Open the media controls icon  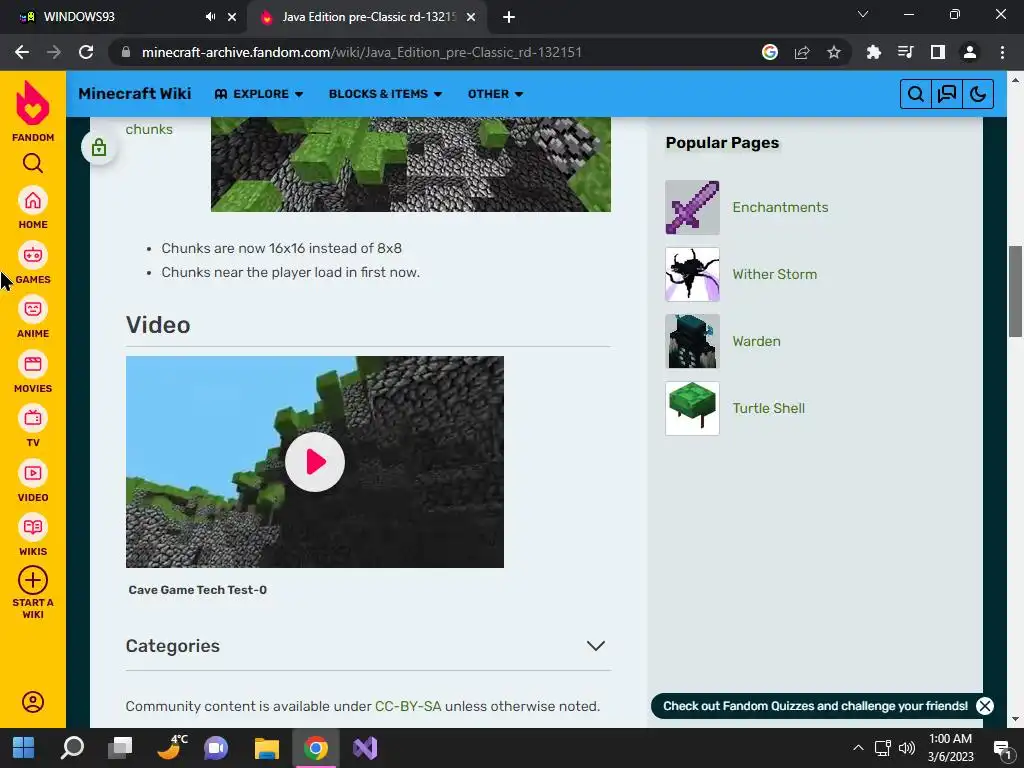pos(906,52)
